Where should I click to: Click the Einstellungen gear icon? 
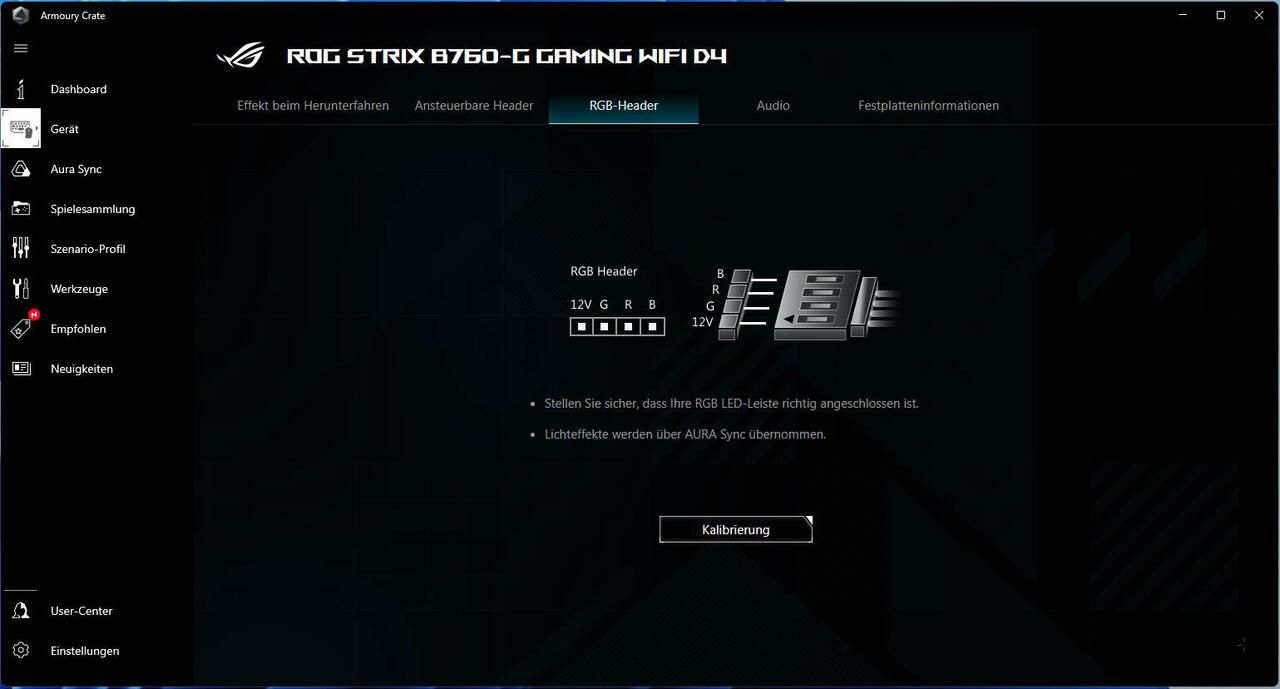pyautogui.click(x=20, y=651)
